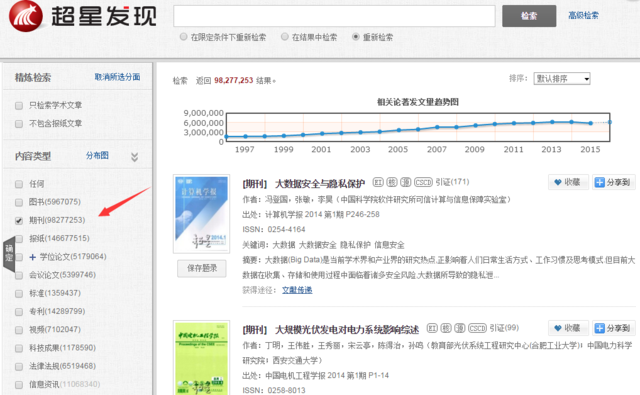This screenshot has width=640, height=395.
Task: Open 引证(171) citations link
Action: [x=452, y=182]
